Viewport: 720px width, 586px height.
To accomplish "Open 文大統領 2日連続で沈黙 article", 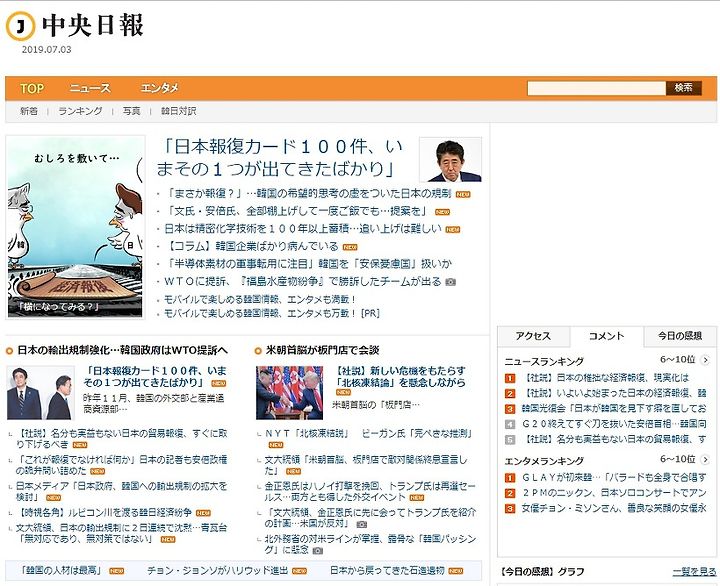I will click(122, 533).
